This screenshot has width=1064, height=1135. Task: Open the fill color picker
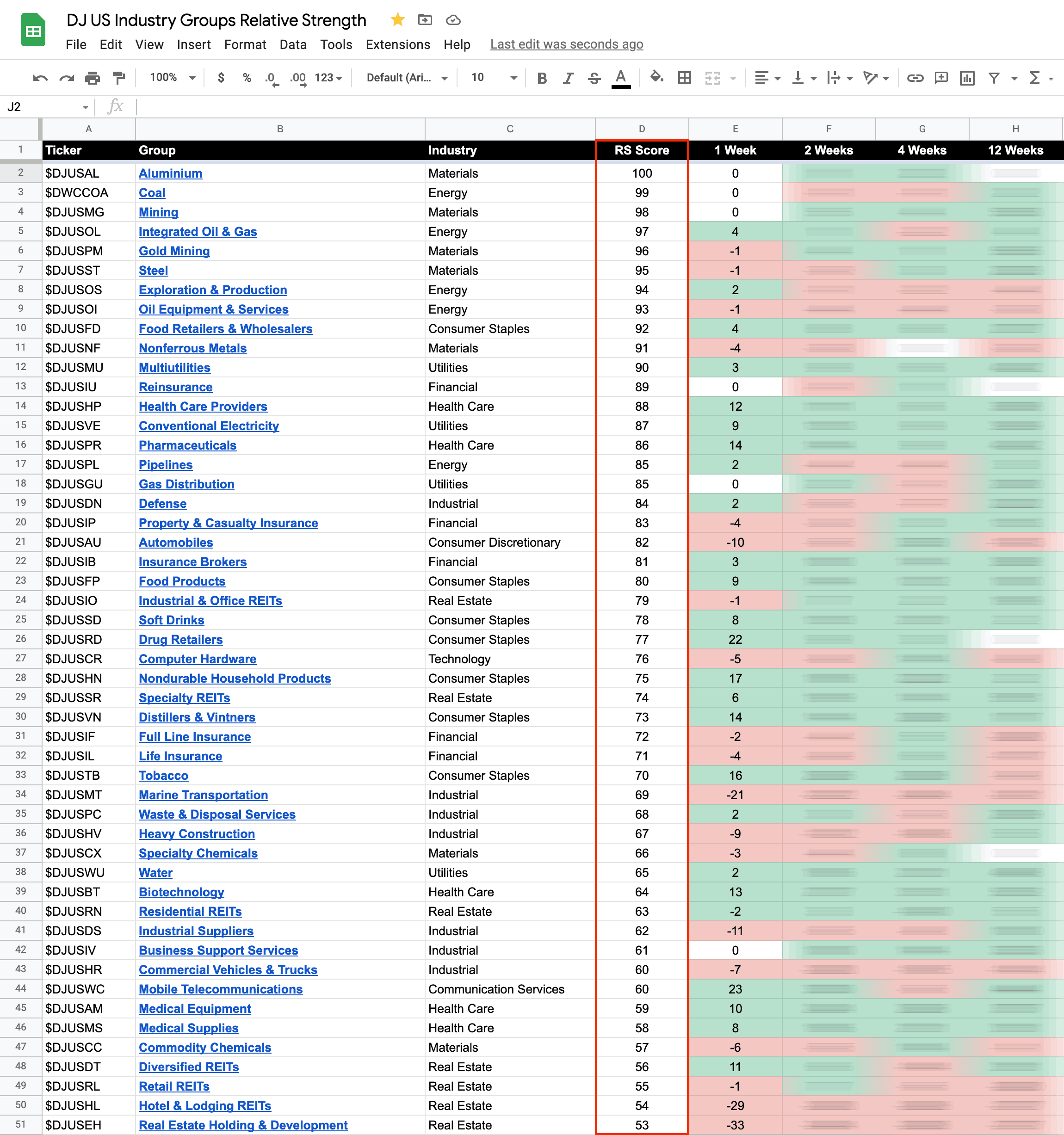(657, 77)
